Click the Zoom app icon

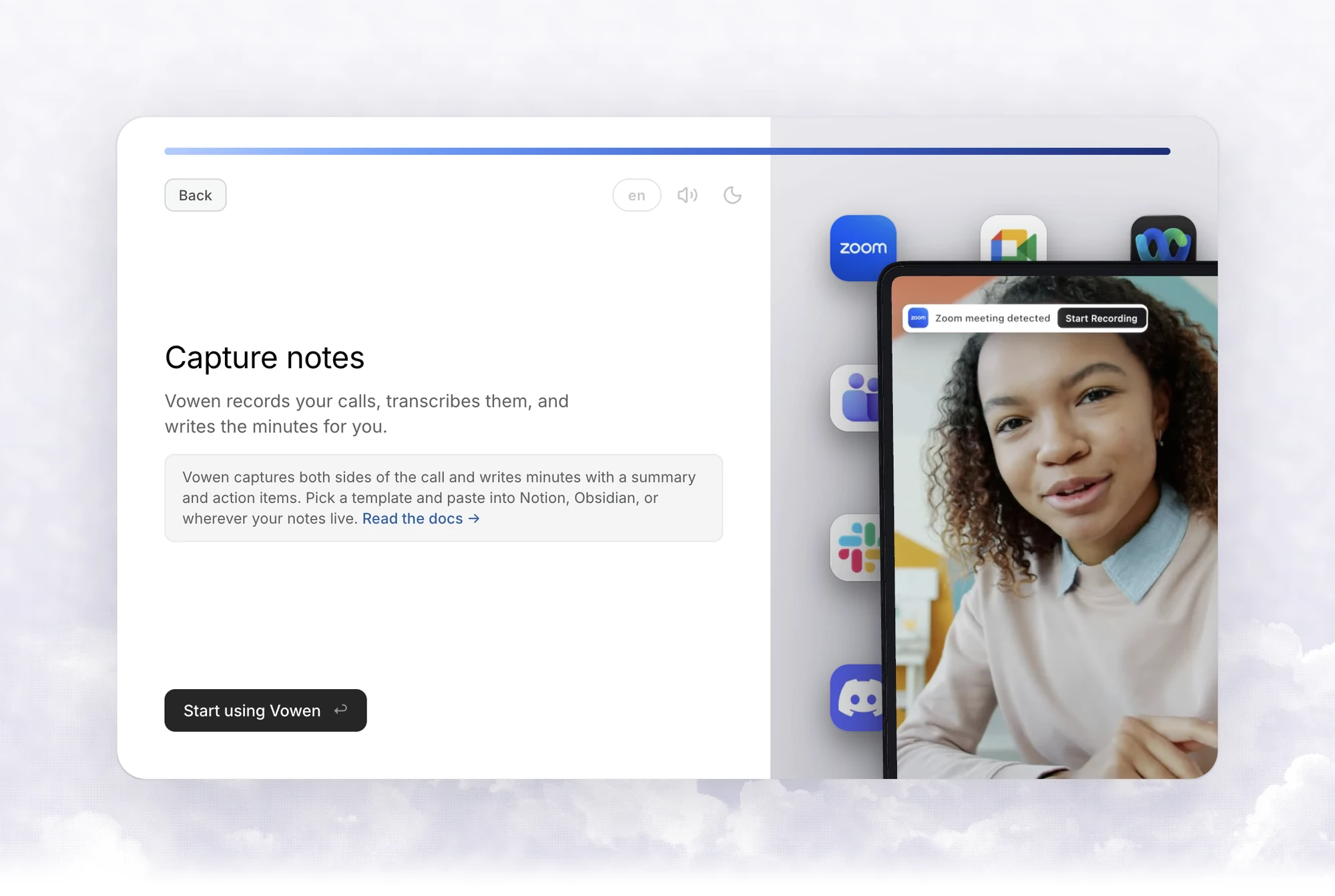863,248
